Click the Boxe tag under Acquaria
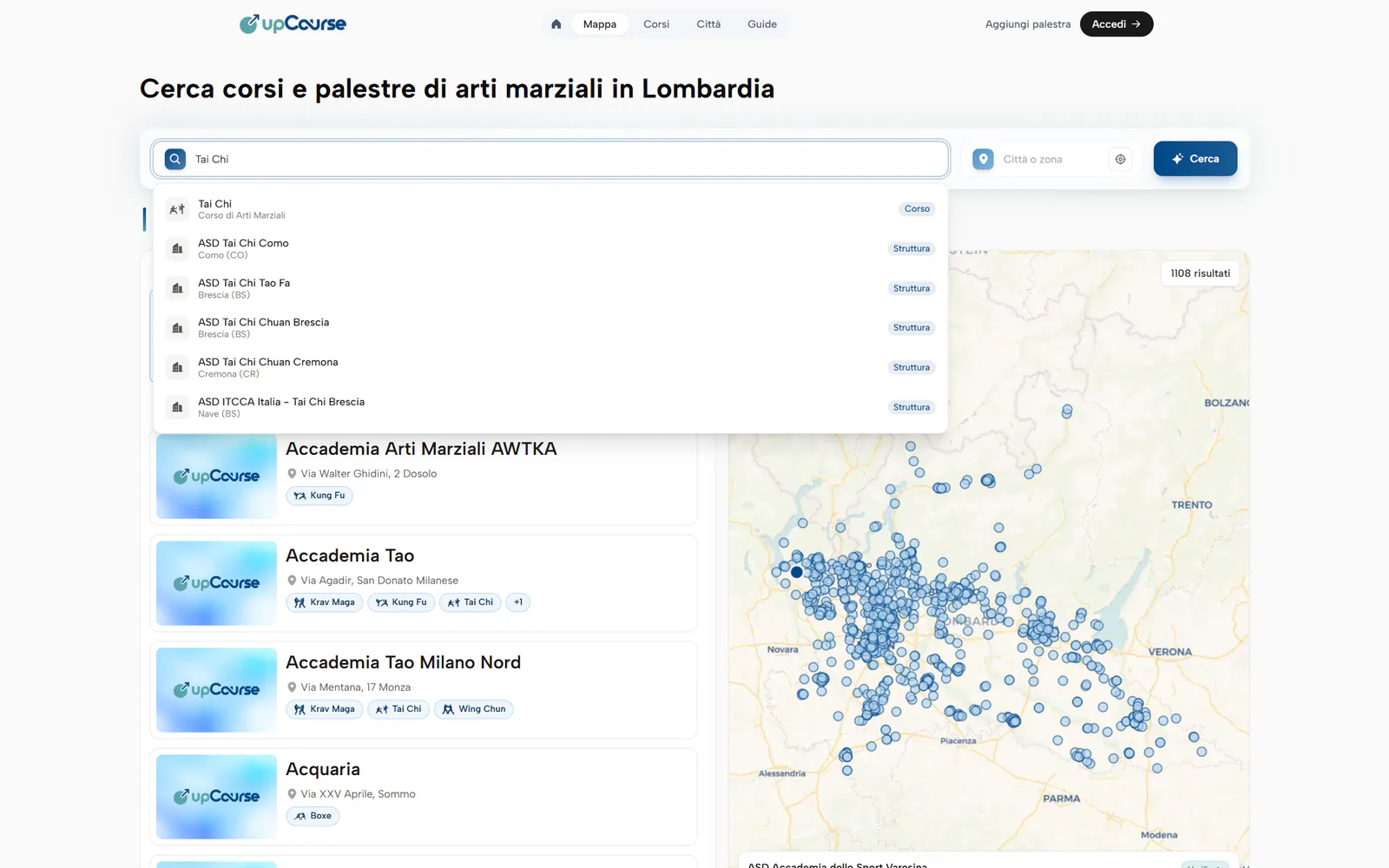 coord(313,816)
